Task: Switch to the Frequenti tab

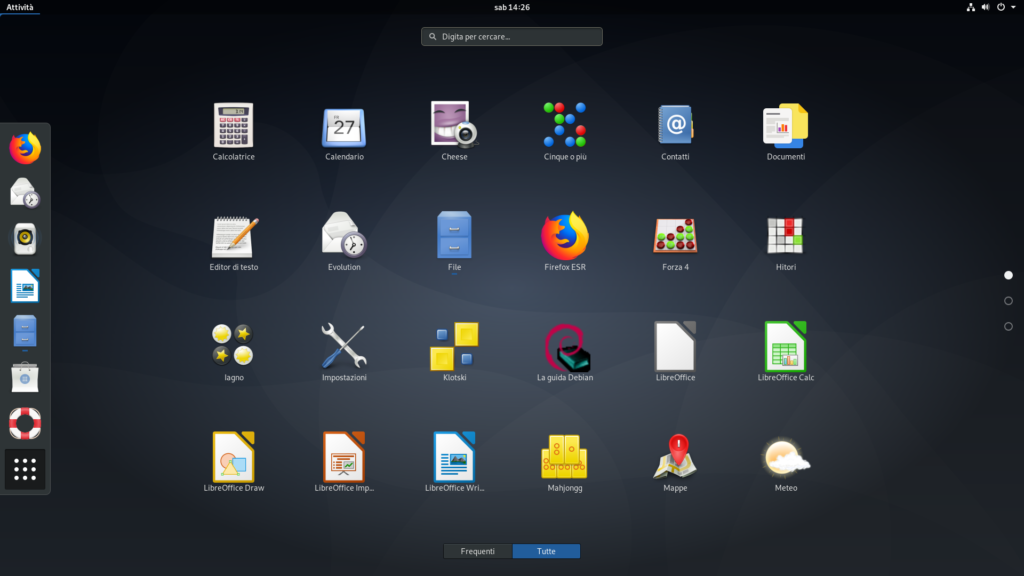Action: (478, 551)
